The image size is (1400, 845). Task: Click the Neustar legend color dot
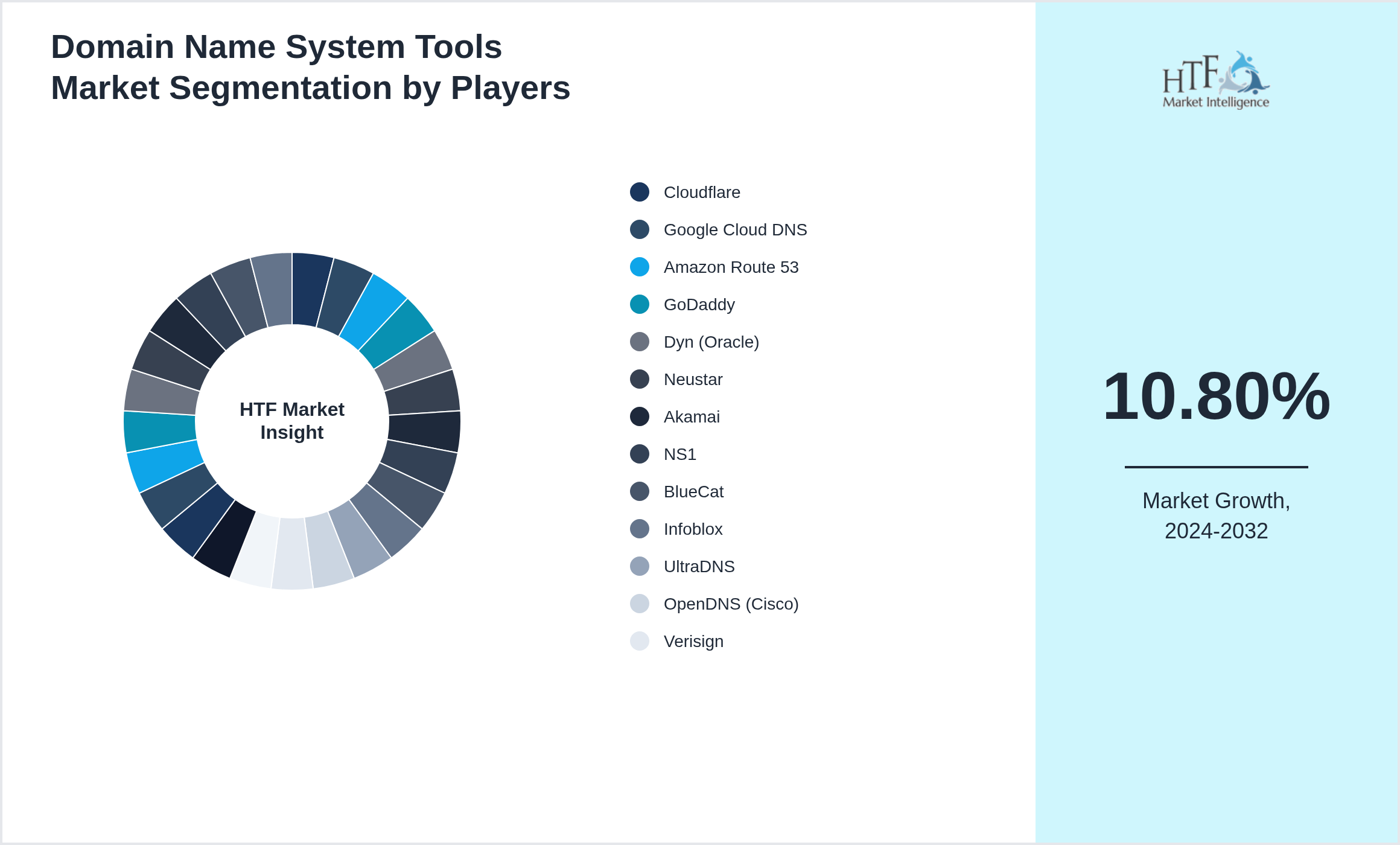click(x=640, y=379)
